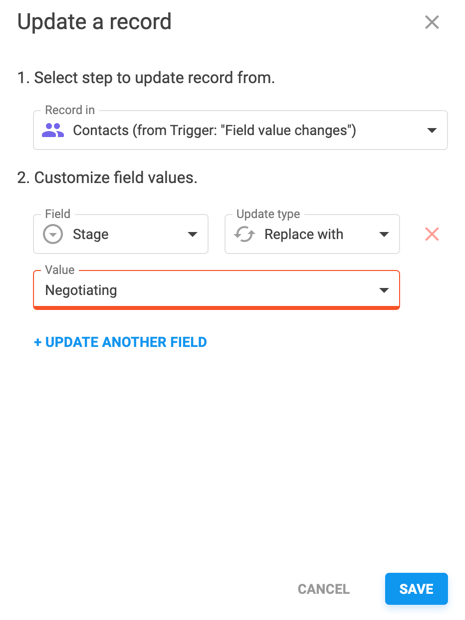Click the Stage field circle icon

click(x=53, y=234)
